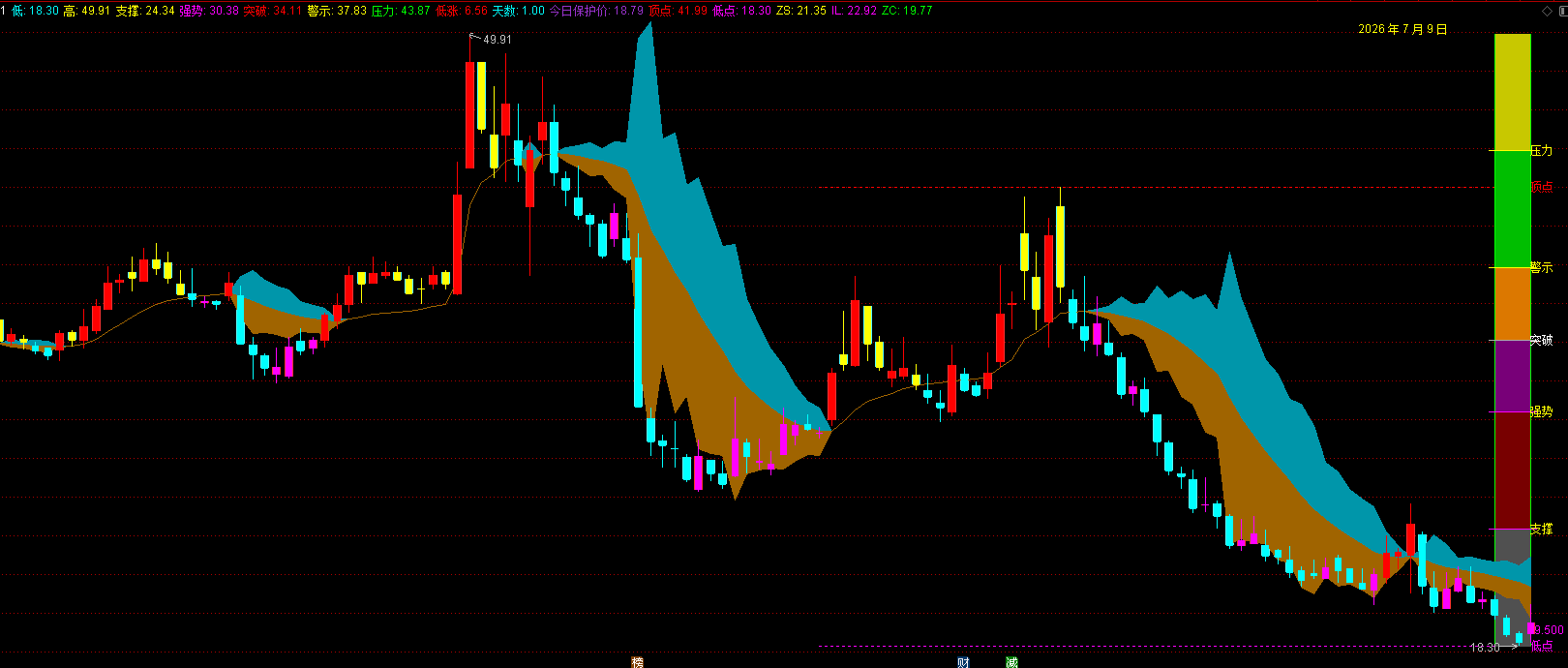Click the 天数: 1.00 value in header
The image size is (1568, 668).
click(519, 11)
